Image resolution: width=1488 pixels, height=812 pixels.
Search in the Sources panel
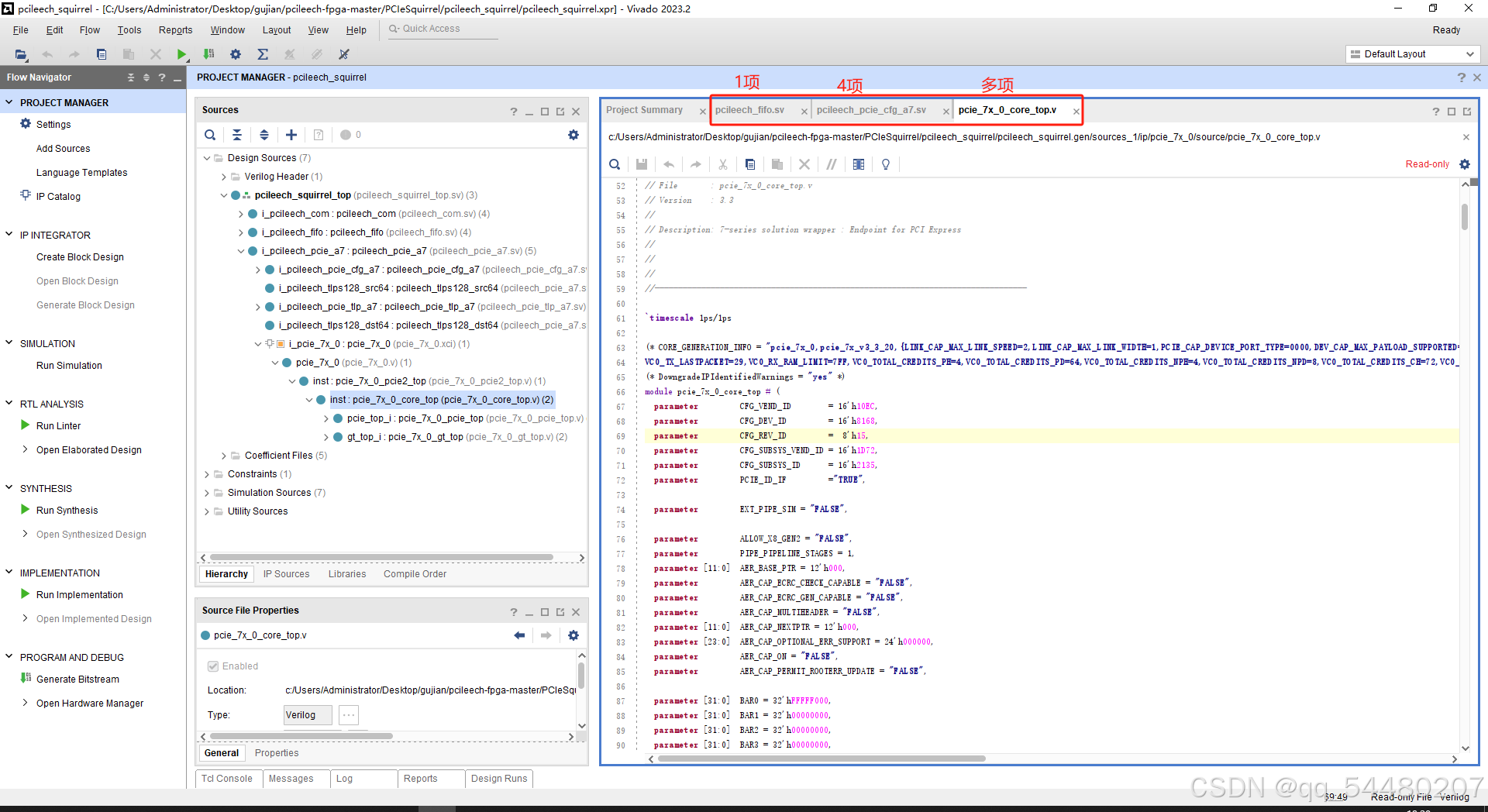[x=210, y=135]
